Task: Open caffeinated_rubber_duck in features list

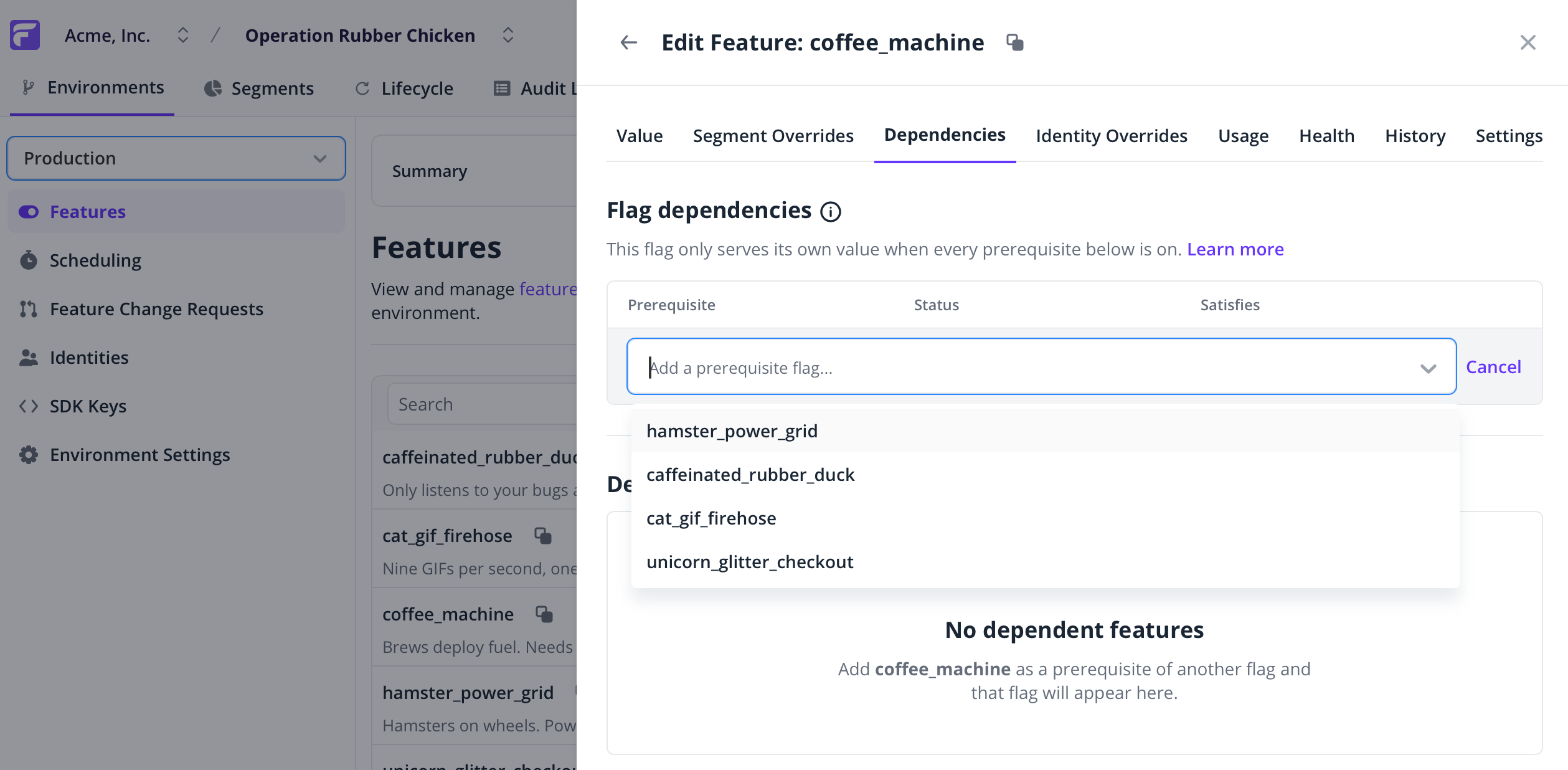Action: [x=479, y=457]
